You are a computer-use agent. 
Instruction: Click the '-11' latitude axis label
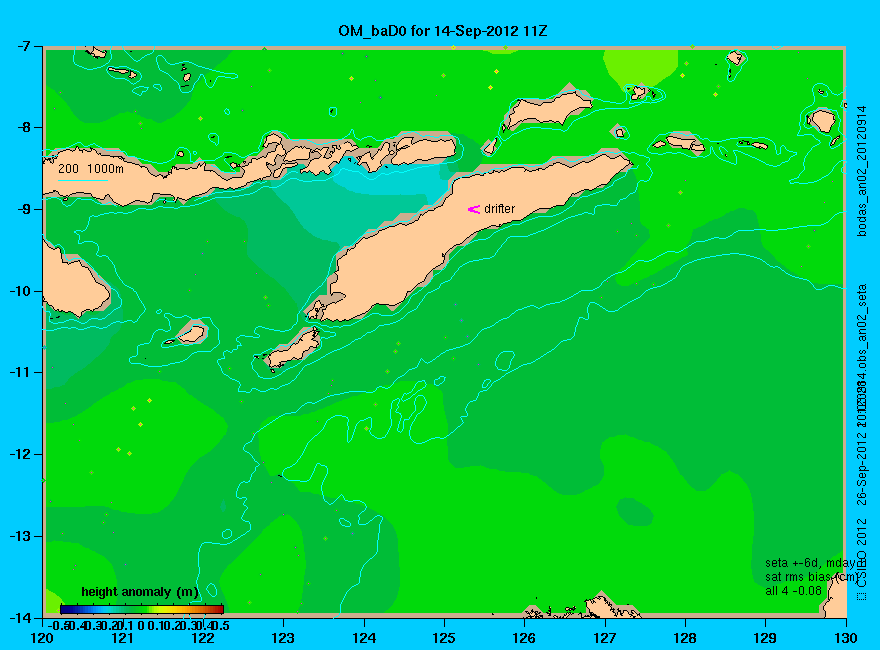point(22,372)
